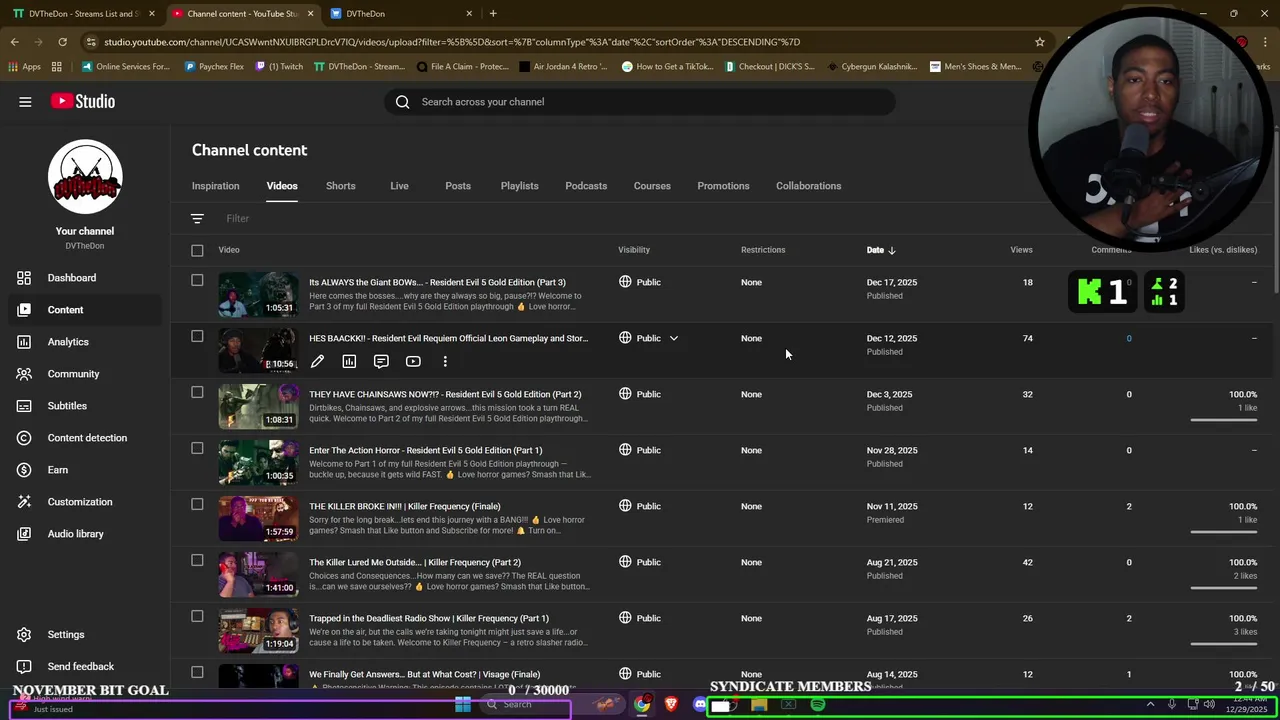Open Community in the sidebar
The width and height of the screenshot is (1280, 720).
(73, 374)
